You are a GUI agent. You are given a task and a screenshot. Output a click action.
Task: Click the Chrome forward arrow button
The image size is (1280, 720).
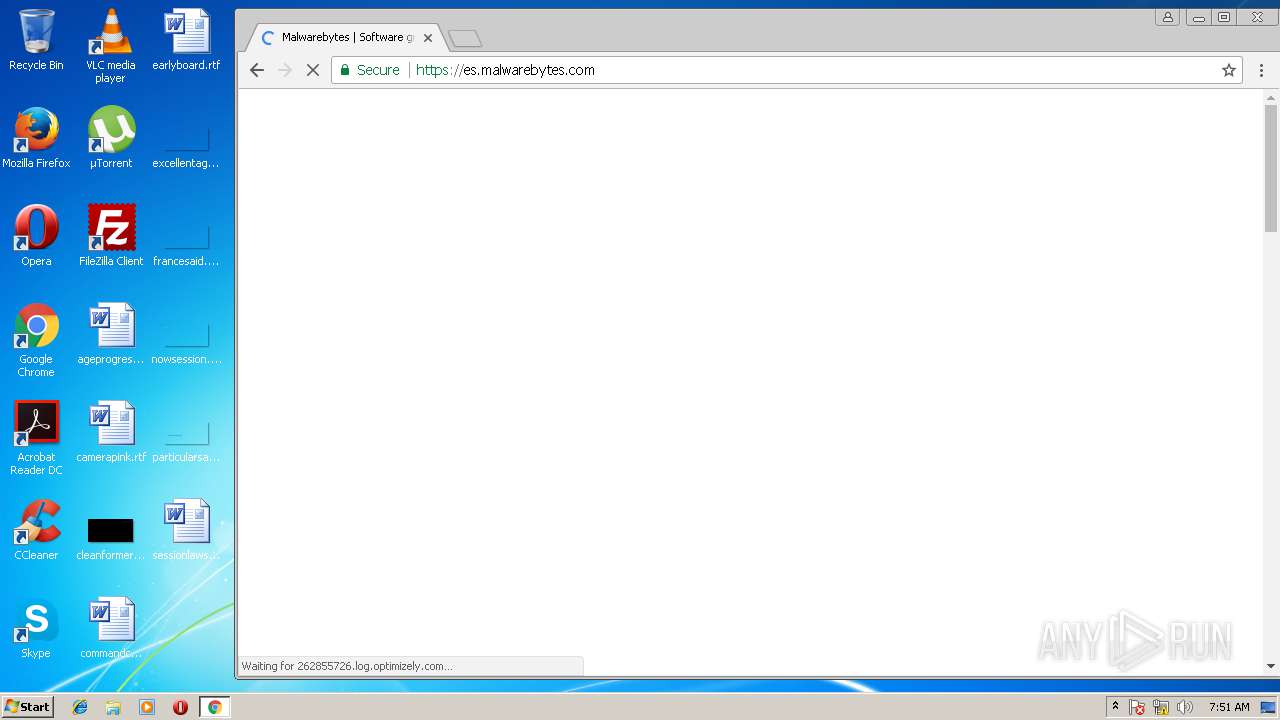pyautogui.click(x=285, y=70)
